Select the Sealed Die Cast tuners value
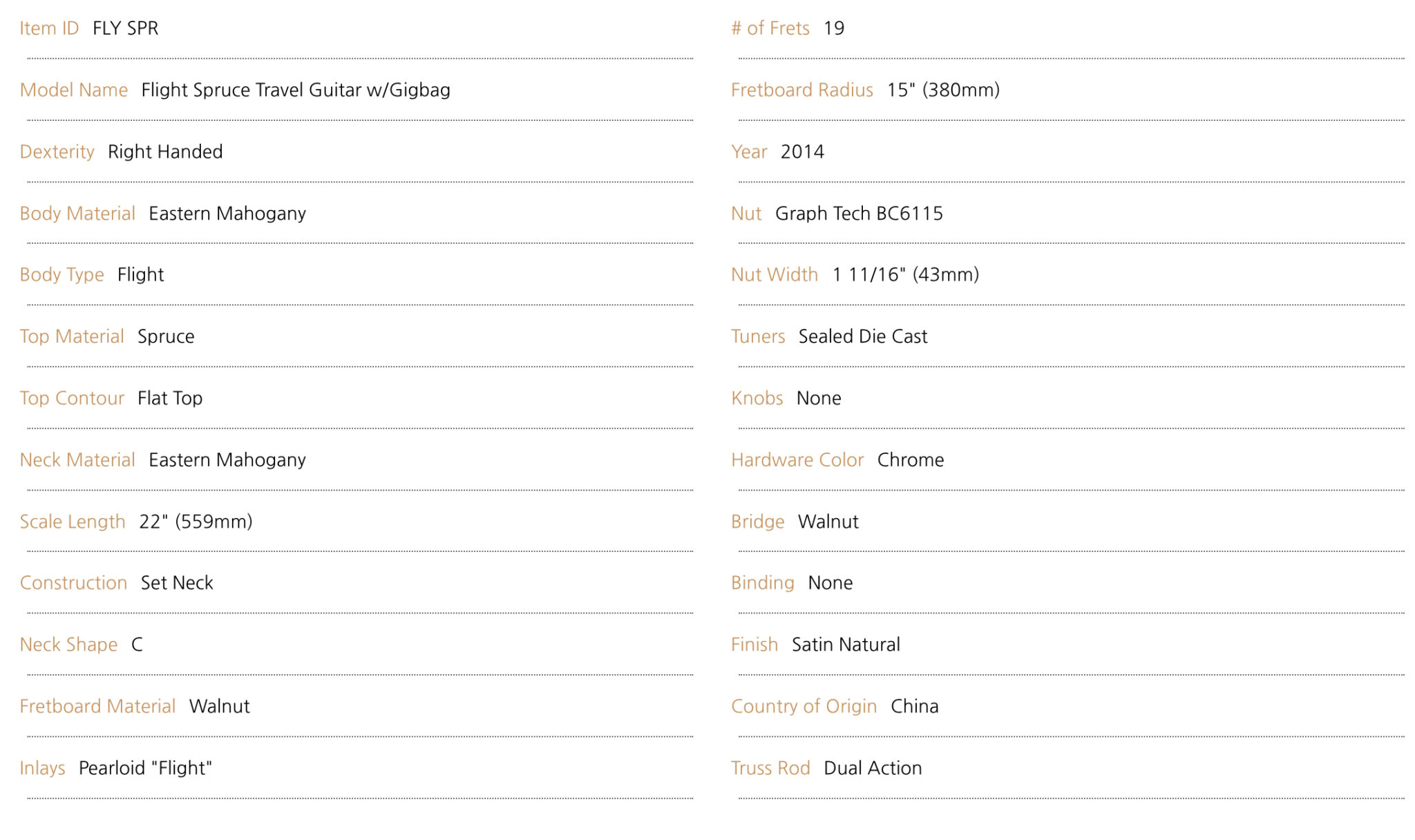The image size is (1415, 840). tap(862, 336)
